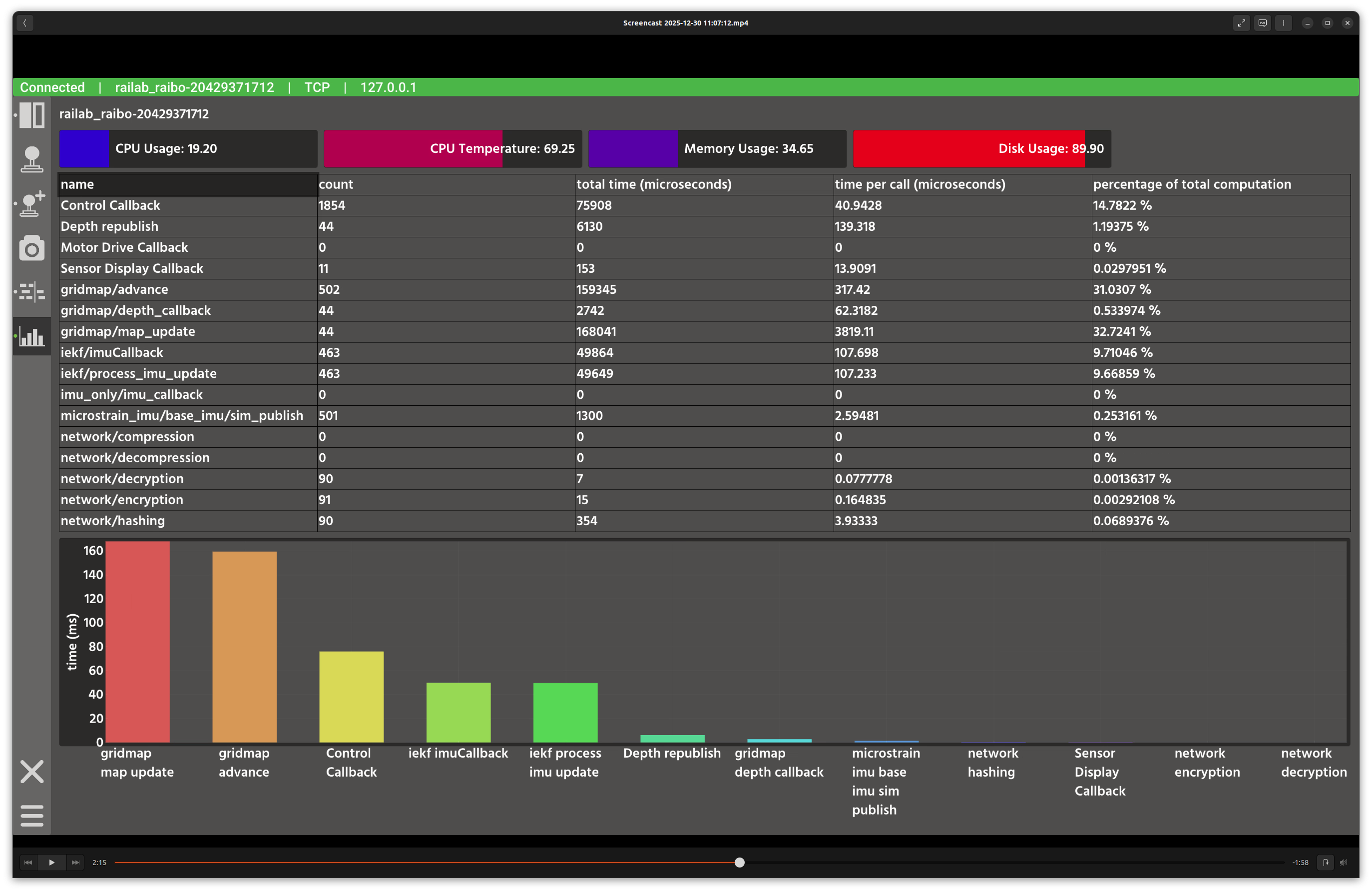The image size is (1372, 892).
Task: Open the sliders parameter tuning icon
Action: [31, 292]
